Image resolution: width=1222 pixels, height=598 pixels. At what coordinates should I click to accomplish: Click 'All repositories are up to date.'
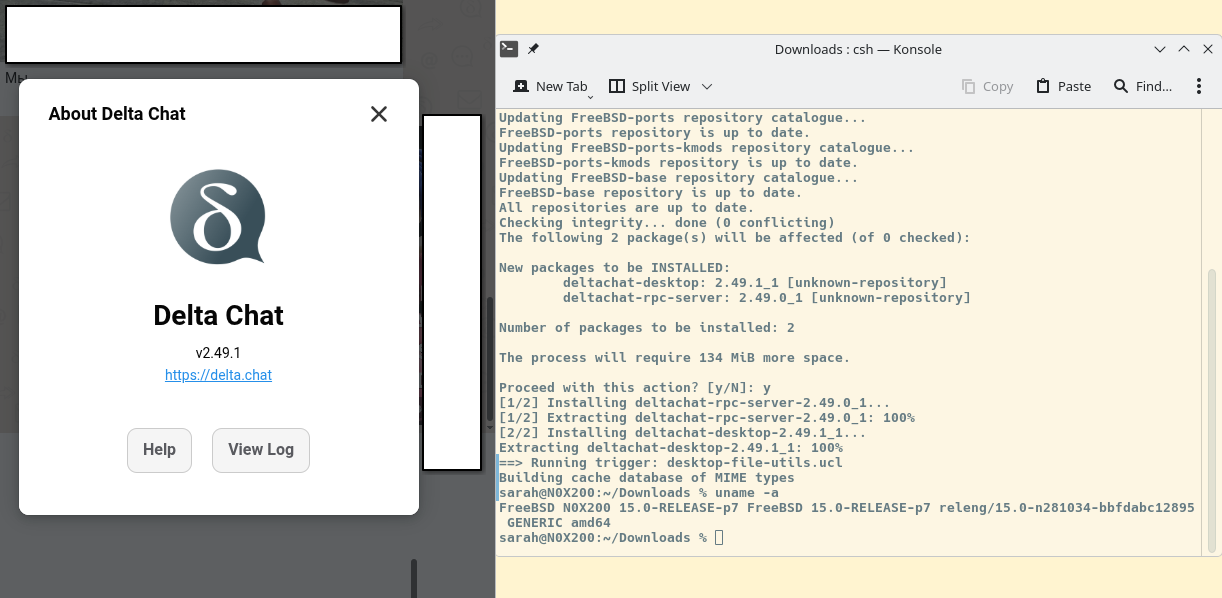coord(627,208)
